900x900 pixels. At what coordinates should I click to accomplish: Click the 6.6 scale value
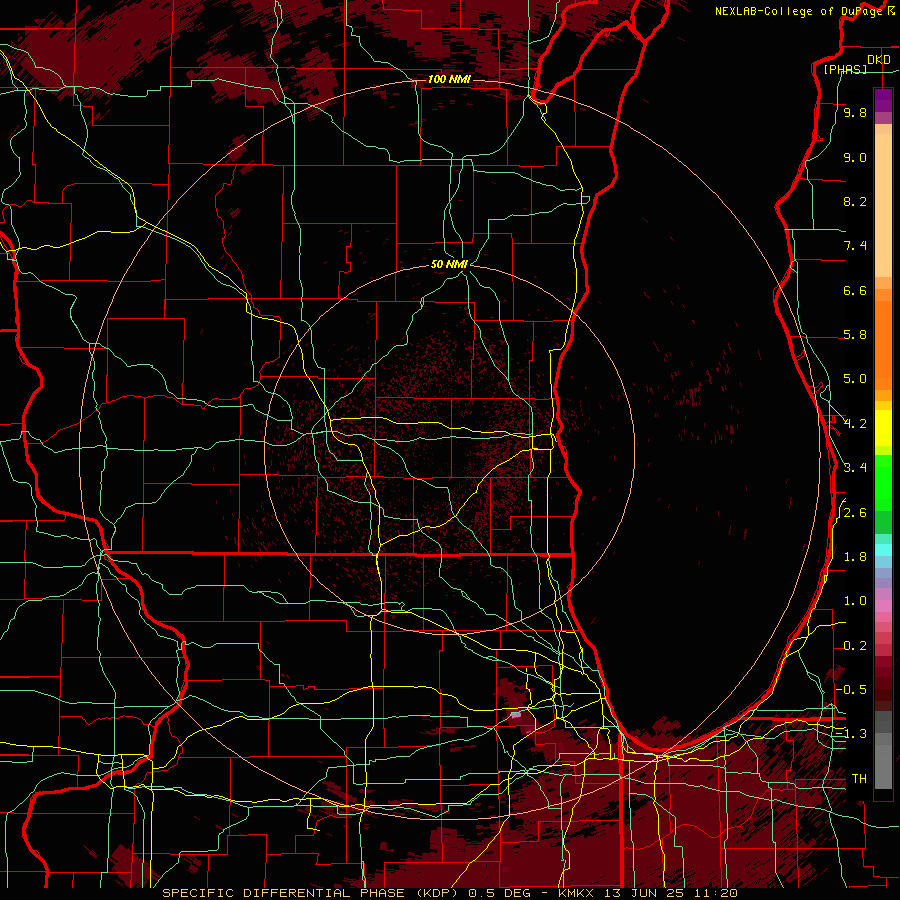(855, 290)
